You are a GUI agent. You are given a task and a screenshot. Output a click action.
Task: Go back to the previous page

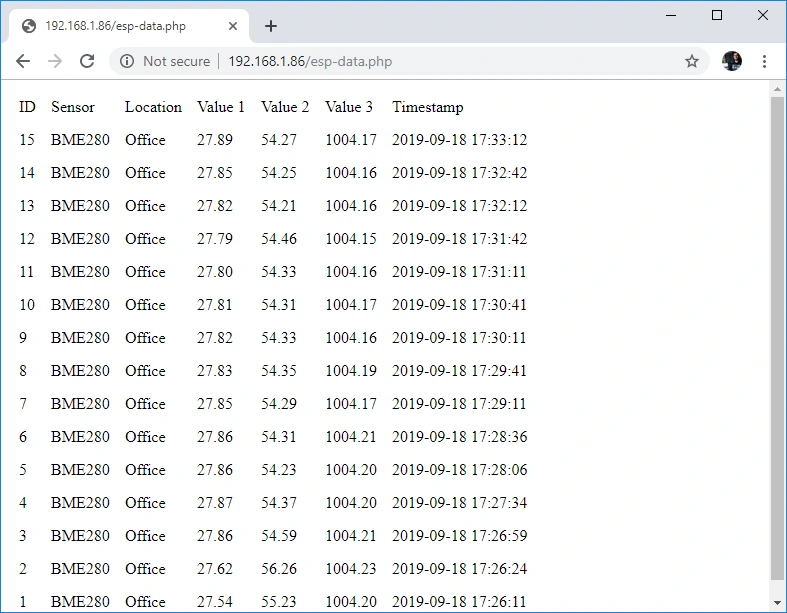coord(23,61)
